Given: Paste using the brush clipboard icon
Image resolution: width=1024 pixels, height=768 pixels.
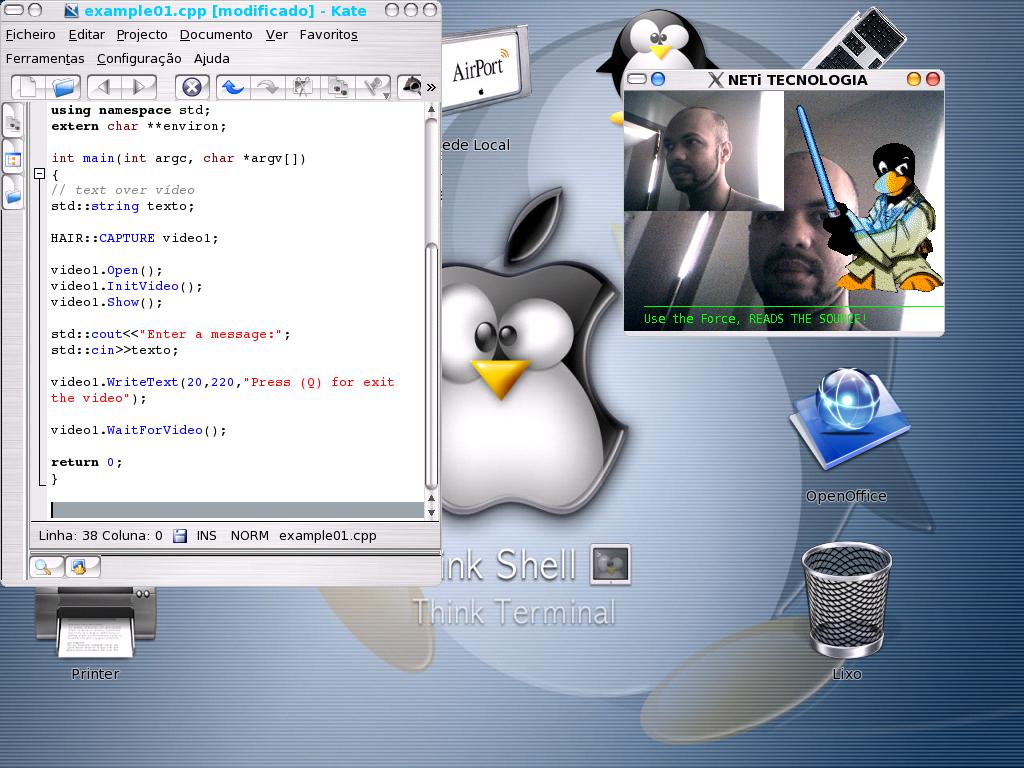Looking at the screenshot, I should coord(374,86).
